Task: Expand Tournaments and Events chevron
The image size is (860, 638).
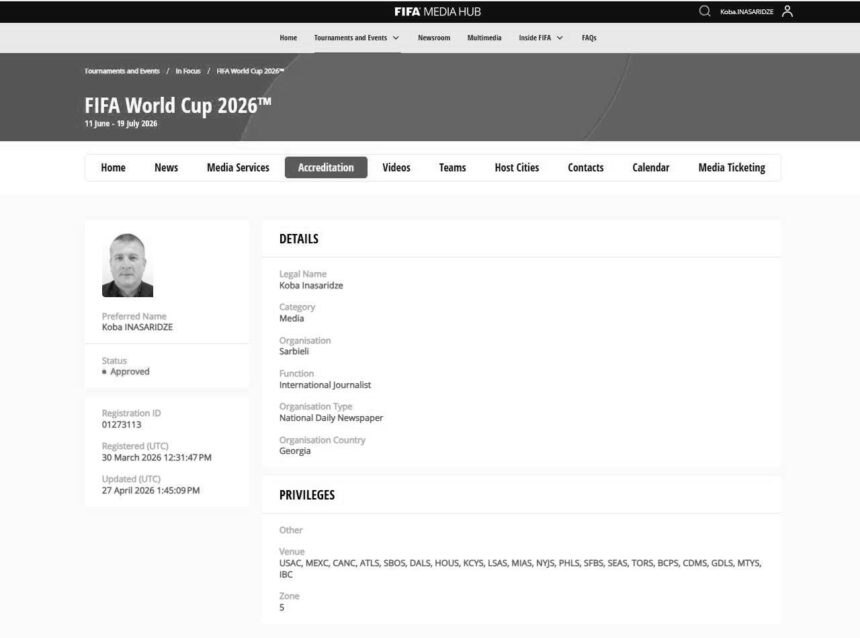Action: pyautogui.click(x=396, y=38)
